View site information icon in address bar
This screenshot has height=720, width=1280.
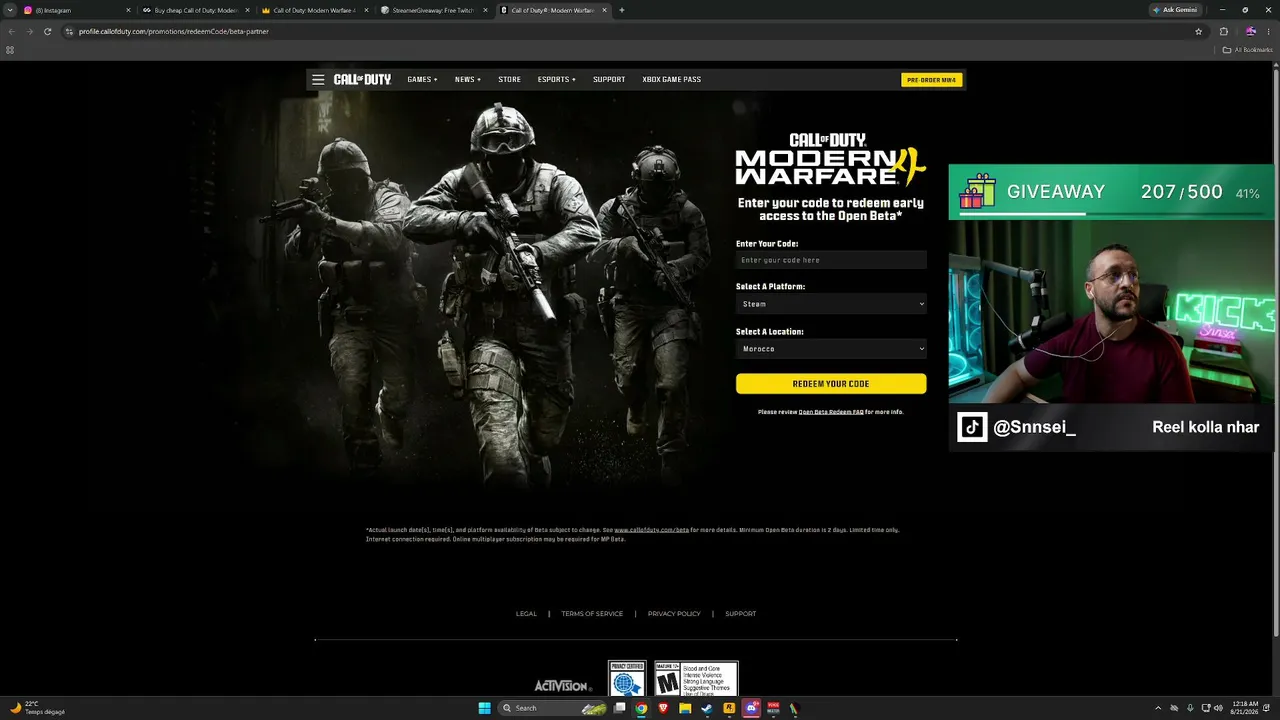pos(69,31)
